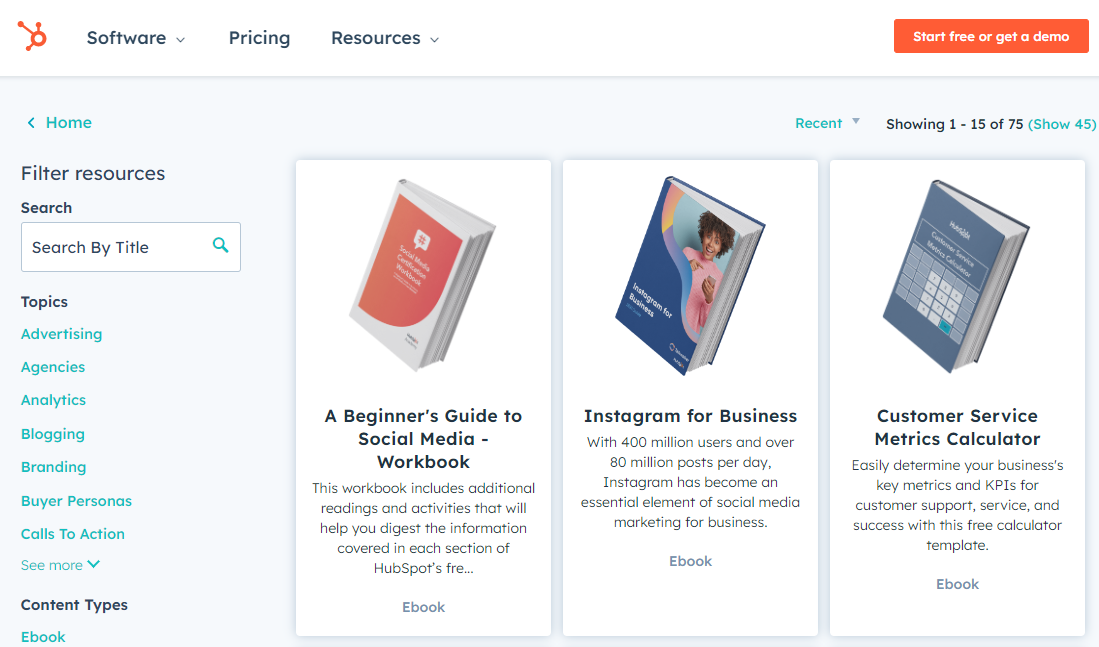Open the Recent sort dropdown
The width and height of the screenshot is (1099, 647).
click(x=827, y=123)
